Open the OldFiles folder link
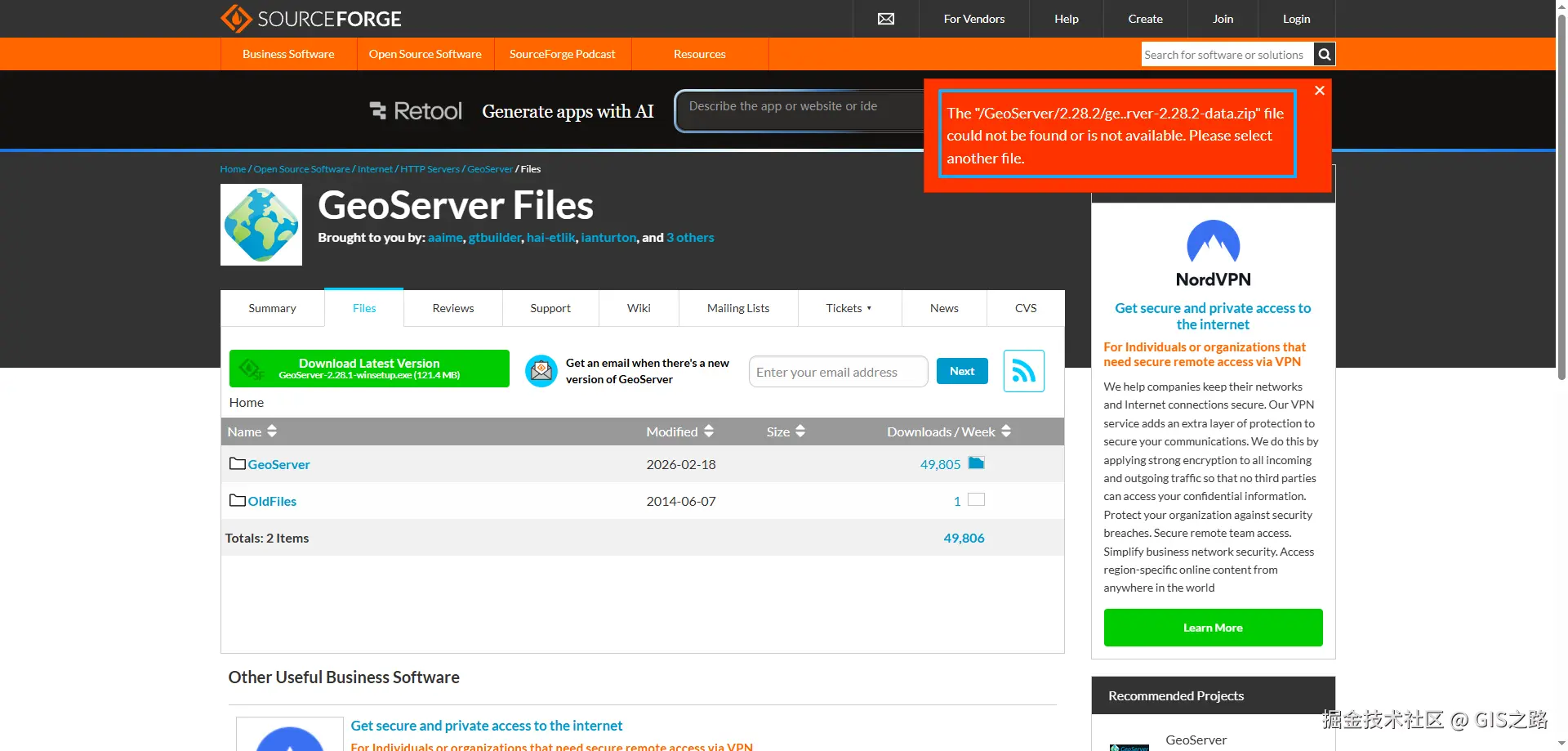This screenshot has width=1568, height=751. click(272, 501)
